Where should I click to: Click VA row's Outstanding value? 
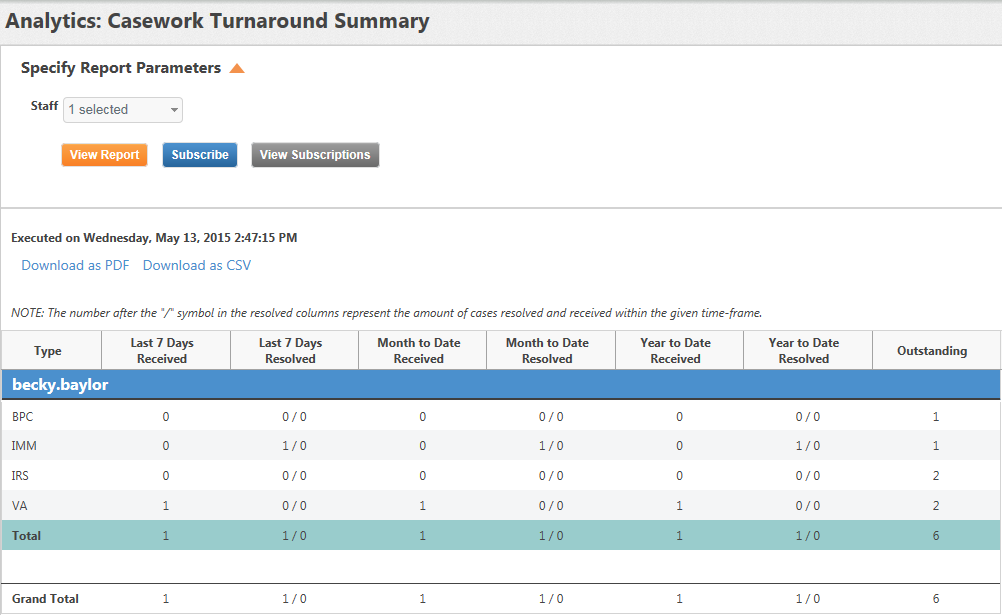tap(936, 506)
